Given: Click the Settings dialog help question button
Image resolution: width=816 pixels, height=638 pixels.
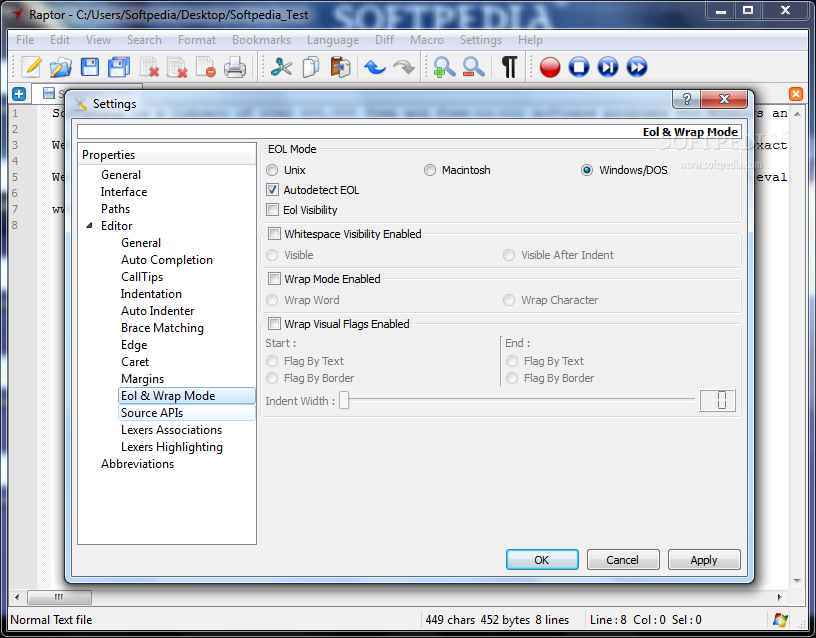Looking at the screenshot, I should coord(686,99).
